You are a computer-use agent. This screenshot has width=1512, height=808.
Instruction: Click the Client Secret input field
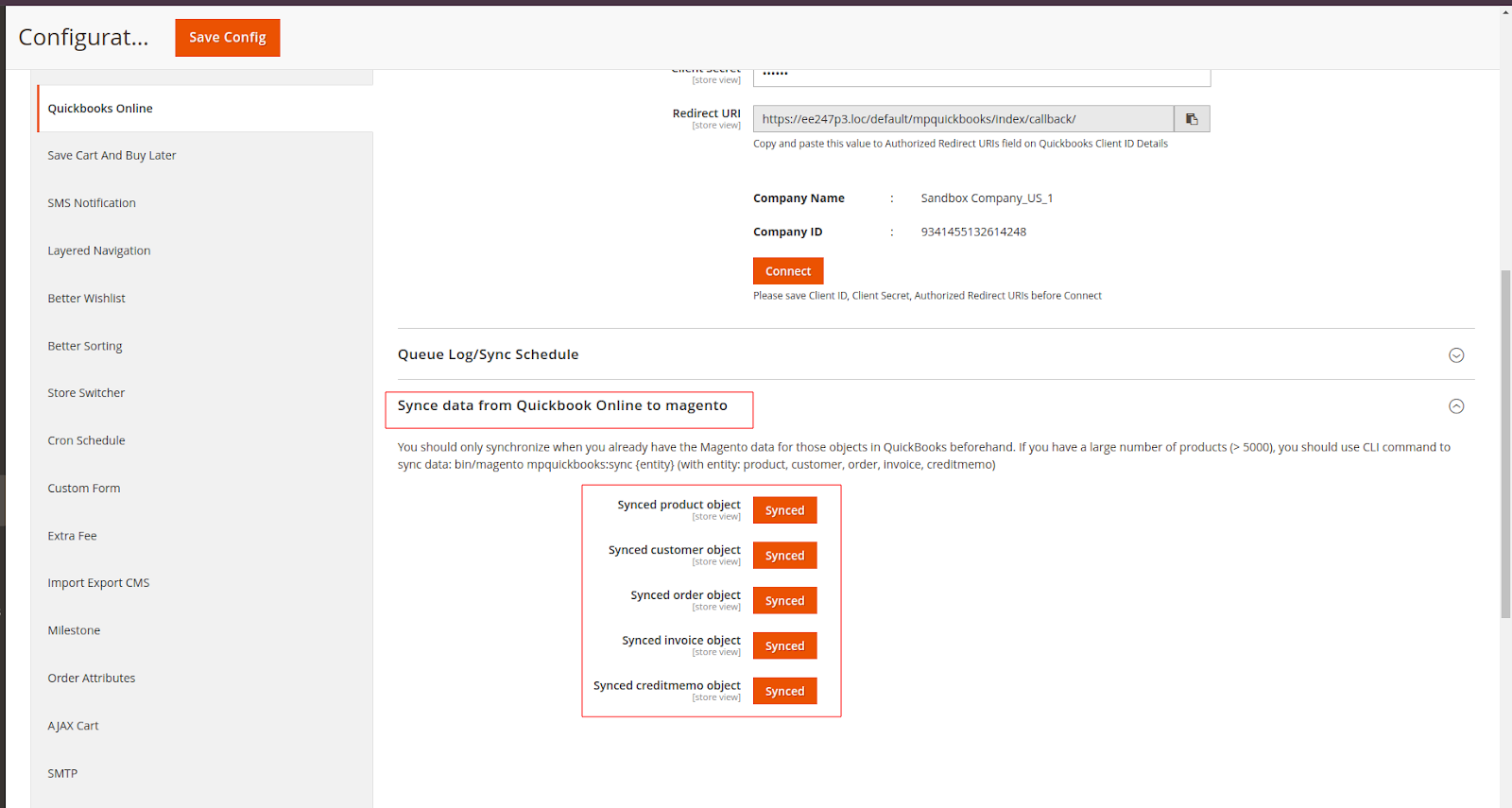coord(981,77)
